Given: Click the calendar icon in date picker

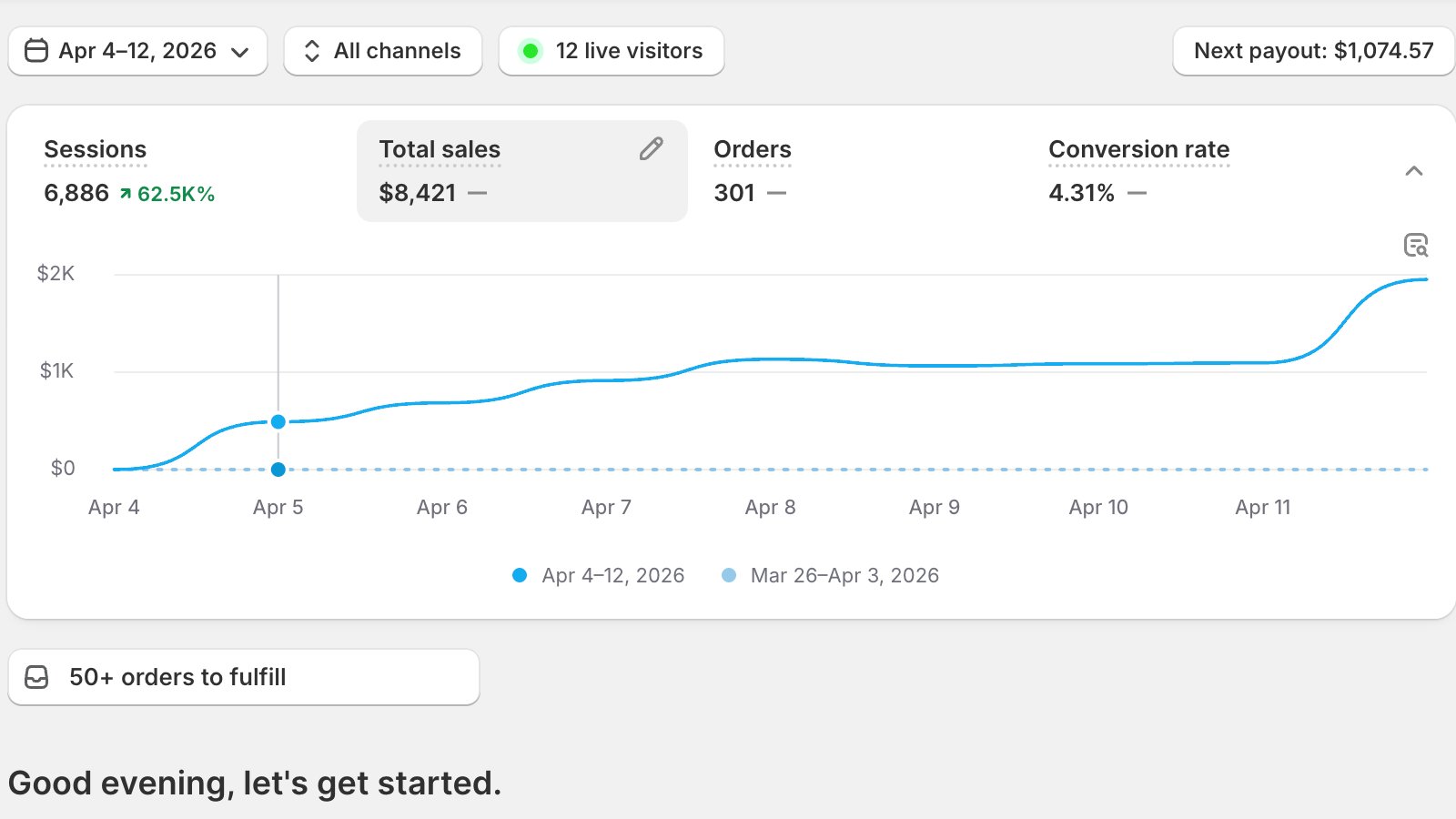Looking at the screenshot, I should point(36,50).
